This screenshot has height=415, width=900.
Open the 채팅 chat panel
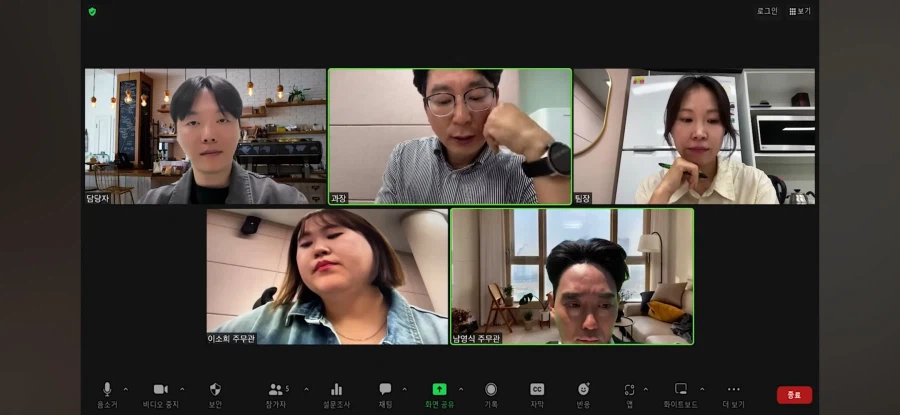pos(385,395)
